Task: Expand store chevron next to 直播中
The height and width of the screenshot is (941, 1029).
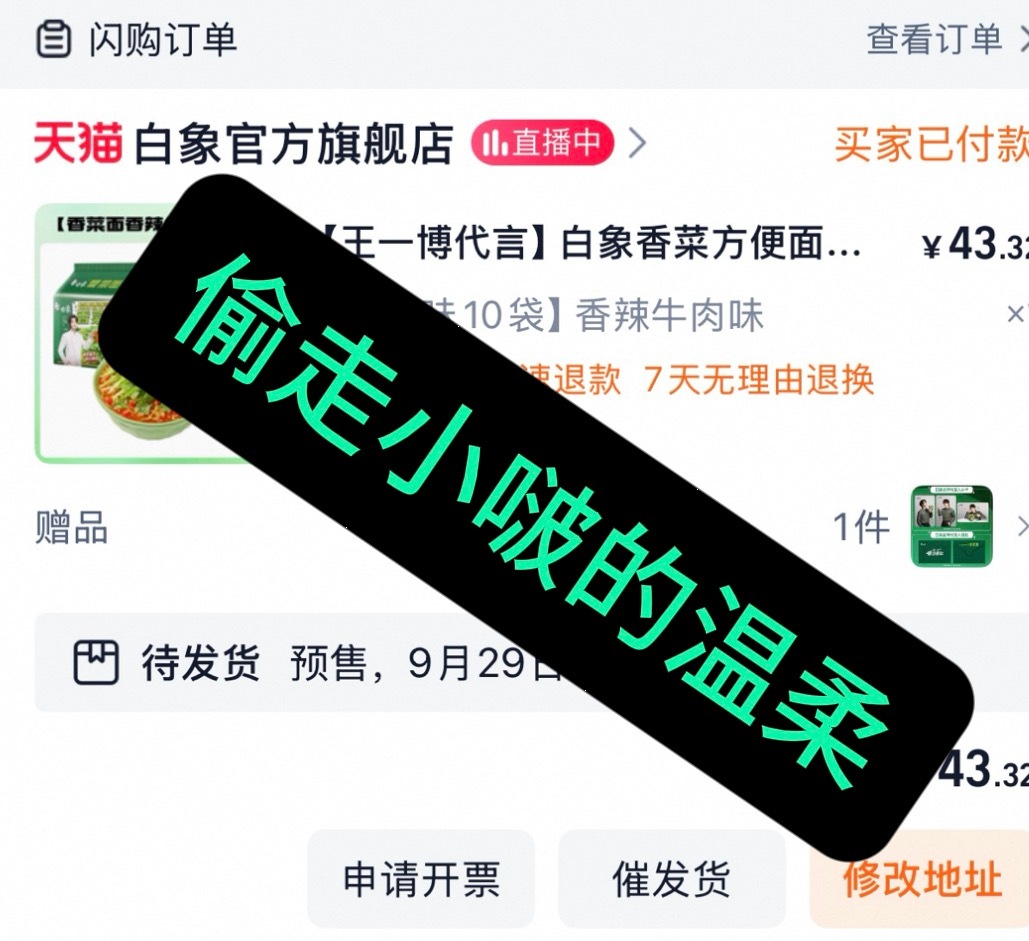Action: (637, 143)
